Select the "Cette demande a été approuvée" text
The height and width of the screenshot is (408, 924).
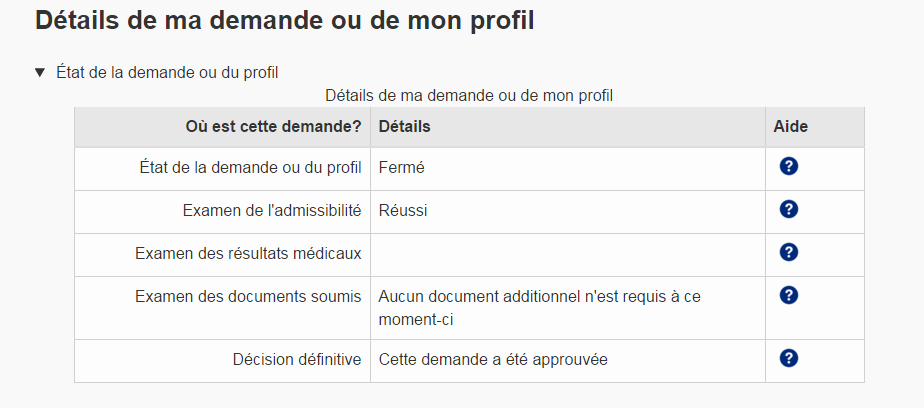click(493, 359)
